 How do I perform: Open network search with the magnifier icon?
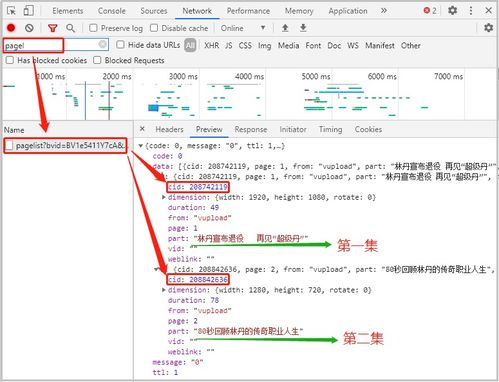click(70, 28)
